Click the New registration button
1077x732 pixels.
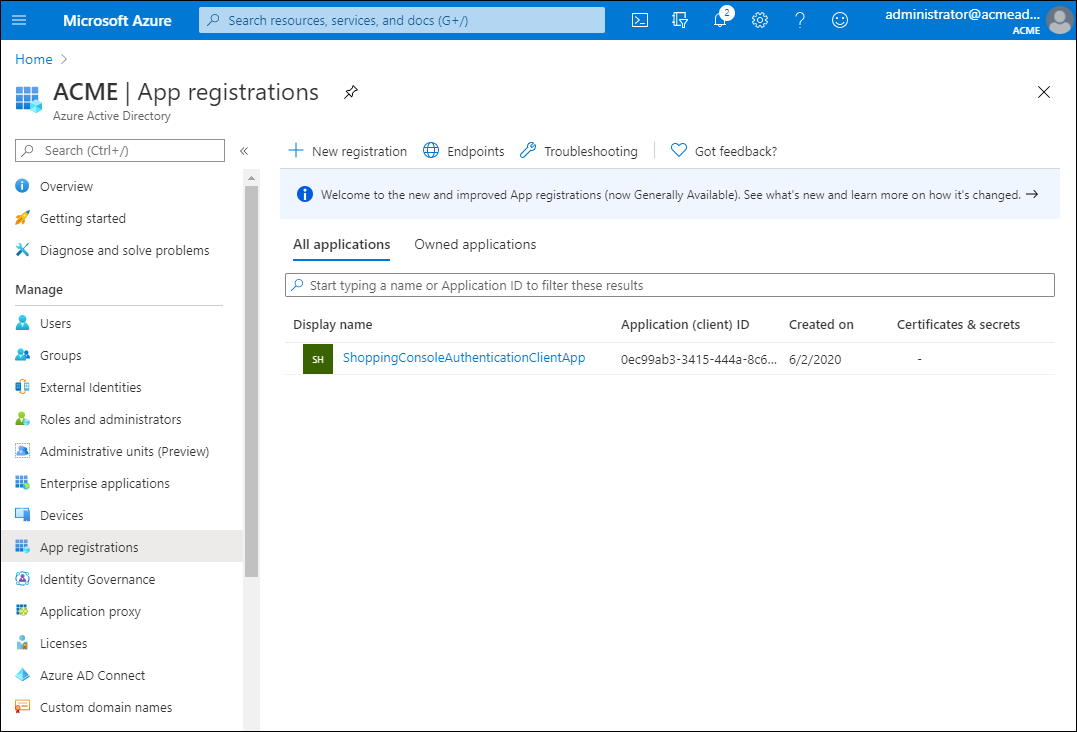[348, 151]
